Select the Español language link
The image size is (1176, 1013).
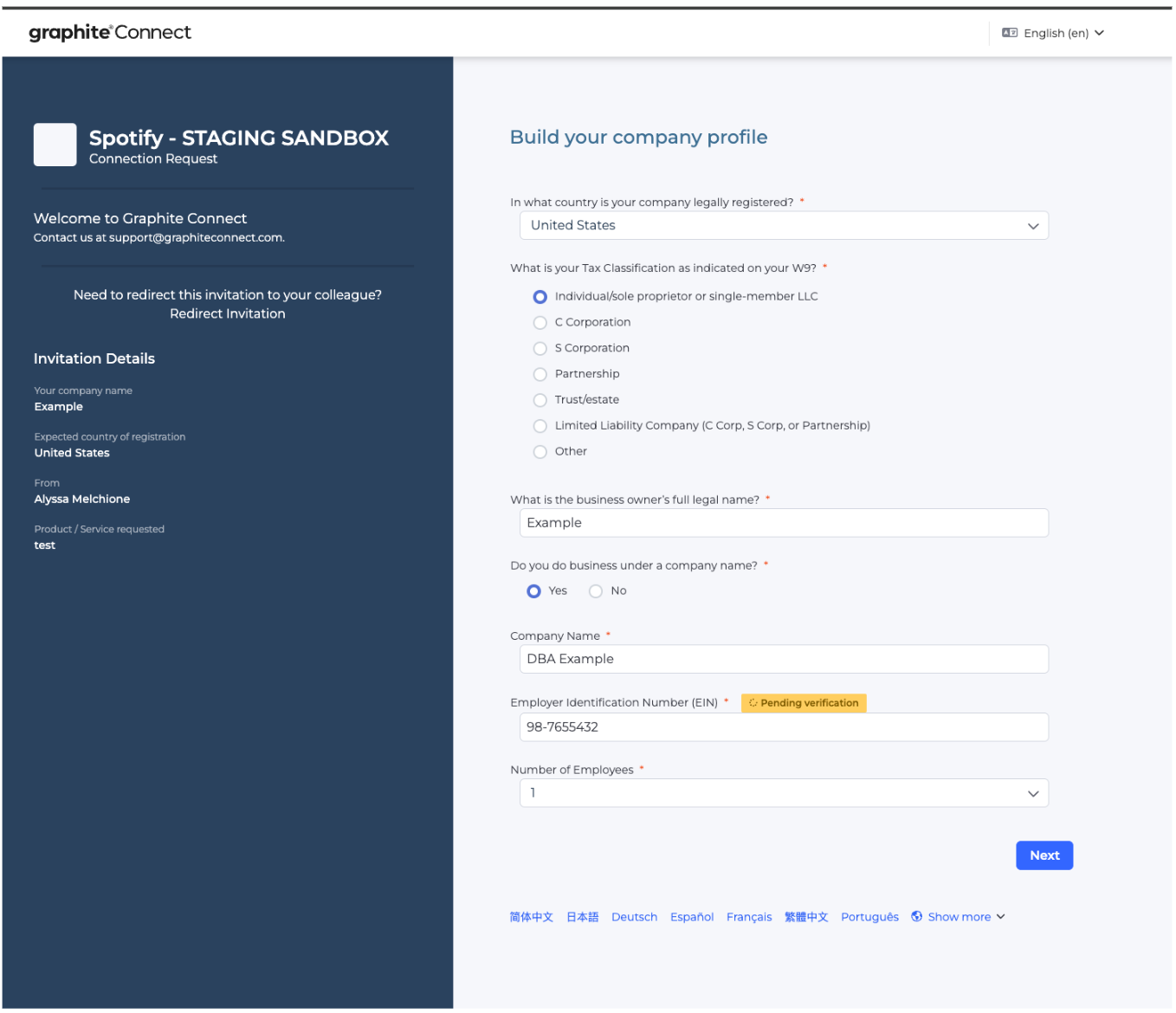(692, 916)
